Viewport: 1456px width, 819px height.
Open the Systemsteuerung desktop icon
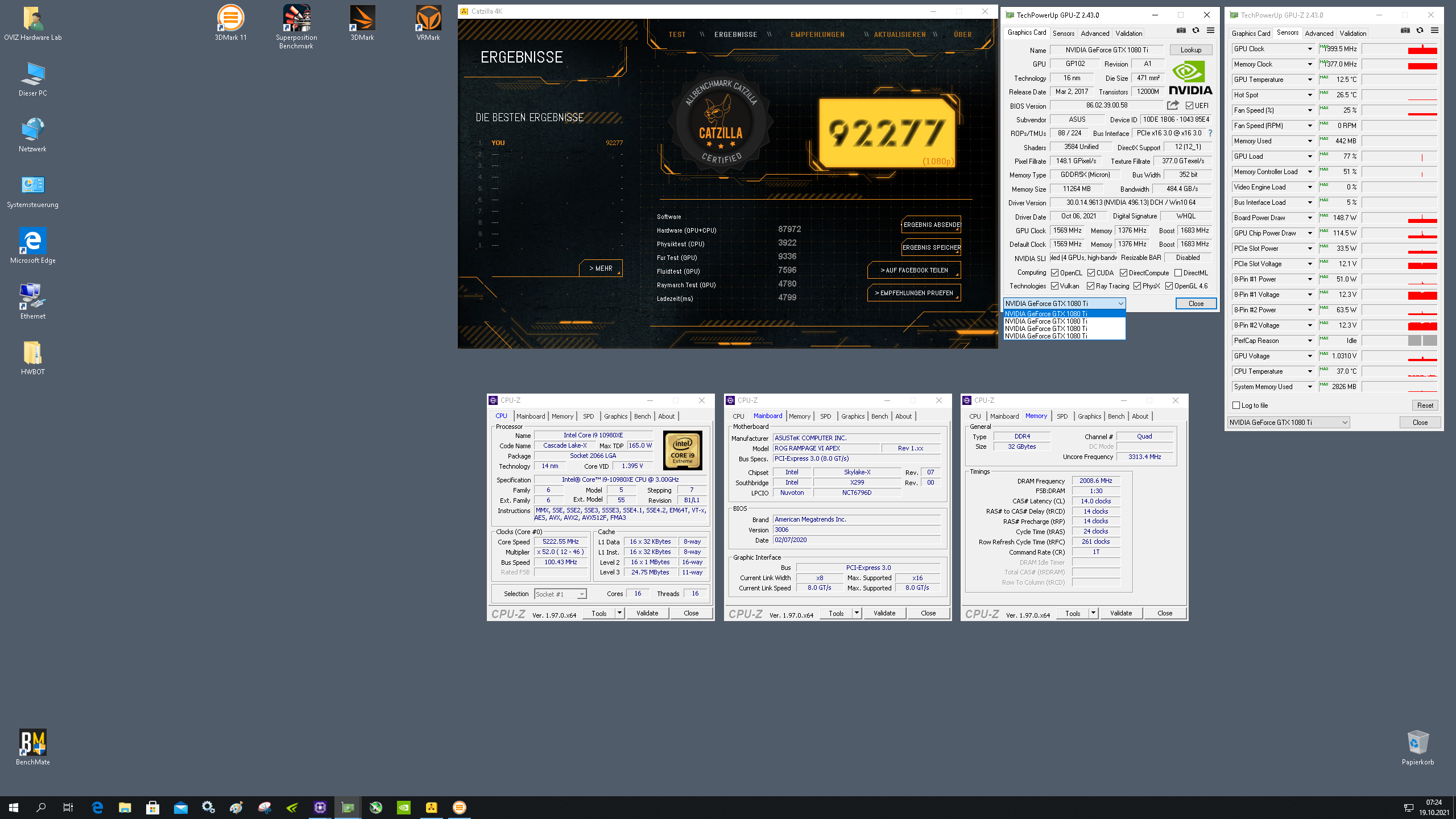[33, 190]
